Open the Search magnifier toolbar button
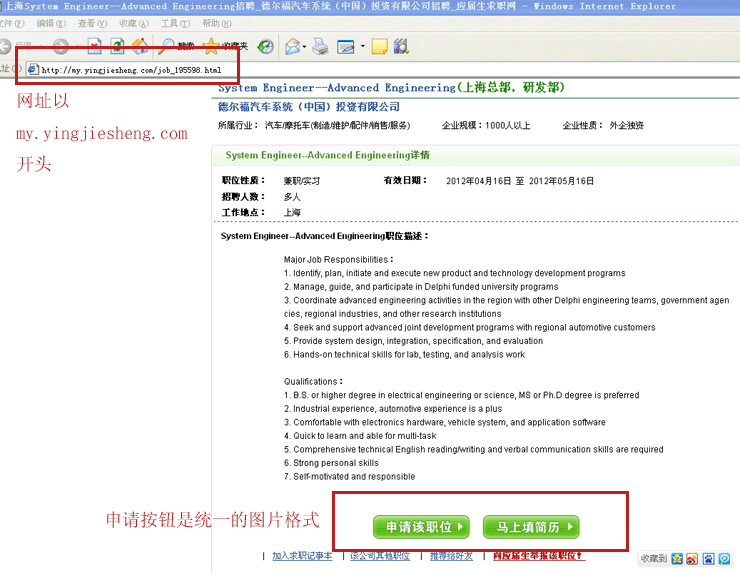Screen dimensions: 740x573 [x=176, y=46]
